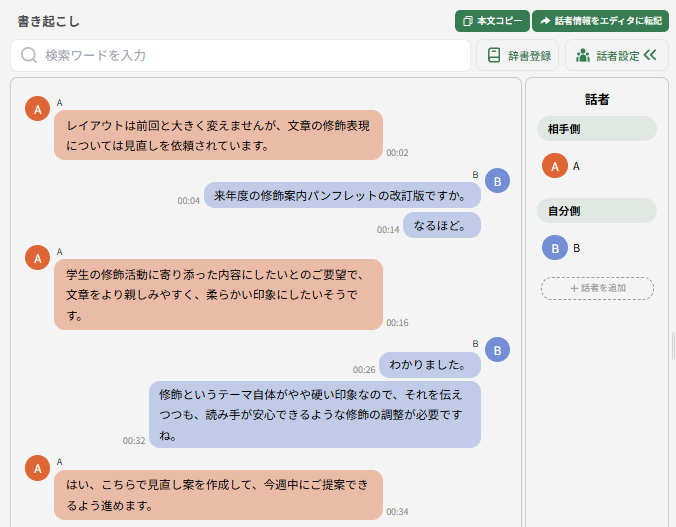
Task: Click the 本文コピー button
Action: point(492,21)
